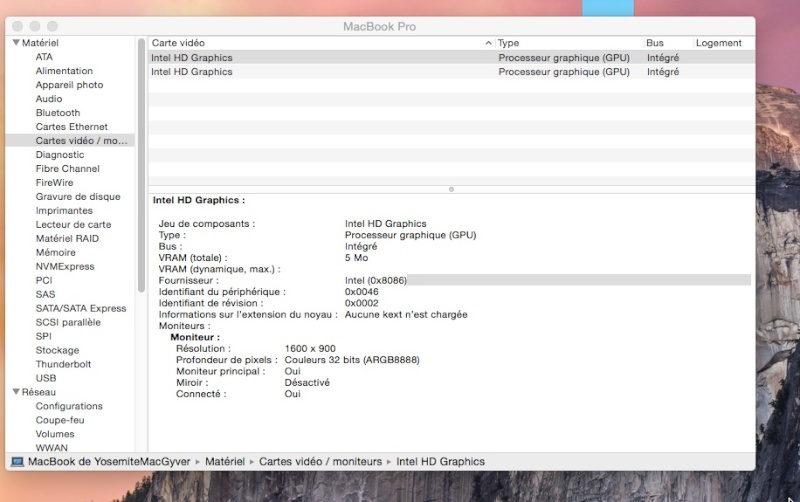Select SPI in the sidebar

(x=43, y=336)
